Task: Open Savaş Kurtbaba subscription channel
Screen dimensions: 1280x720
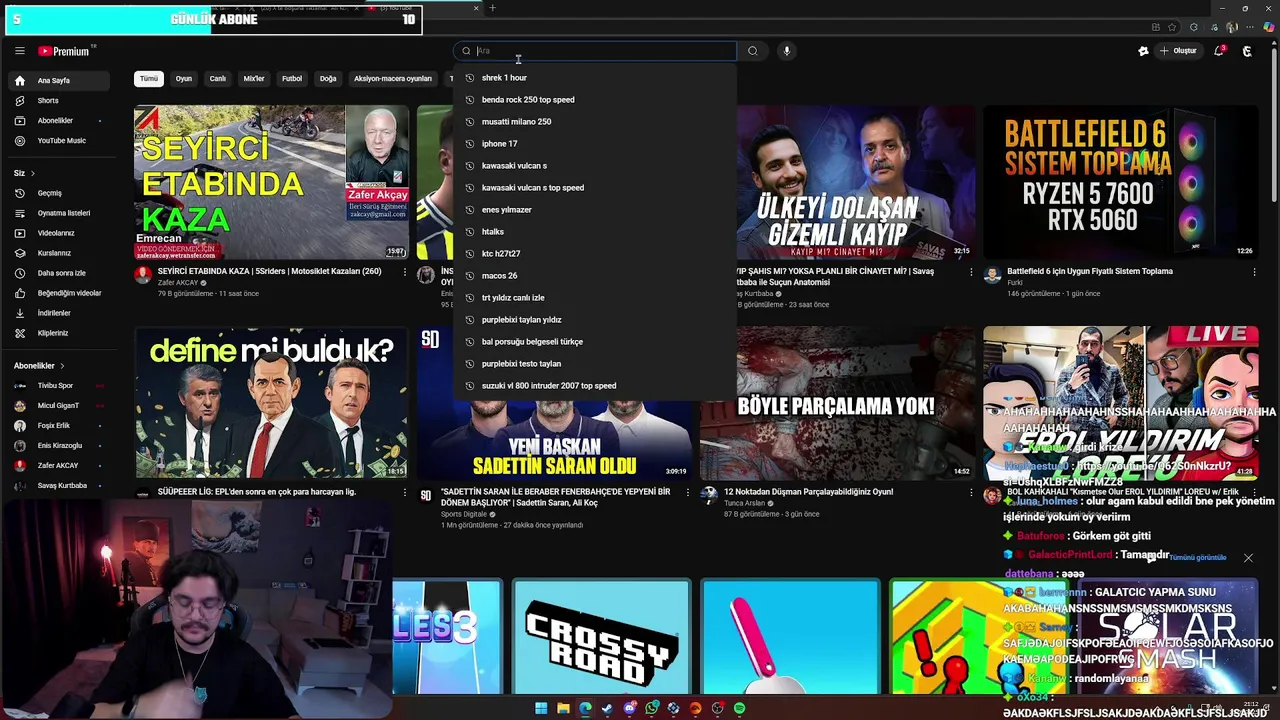Action: pyautogui.click(x=58, y=485)
